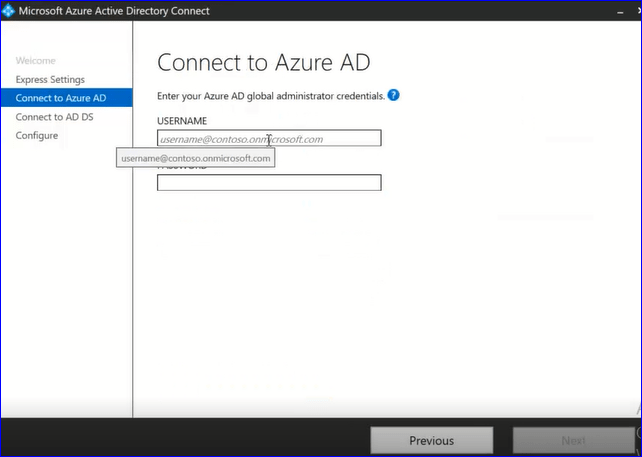Proceed with the Next button
642x457 pixels.
coord(574,441)
